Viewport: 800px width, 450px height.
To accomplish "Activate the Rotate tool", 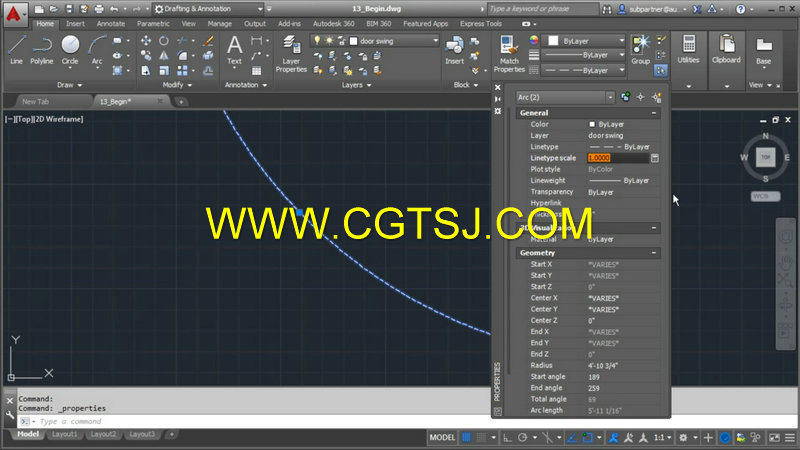I will [164, 41].
